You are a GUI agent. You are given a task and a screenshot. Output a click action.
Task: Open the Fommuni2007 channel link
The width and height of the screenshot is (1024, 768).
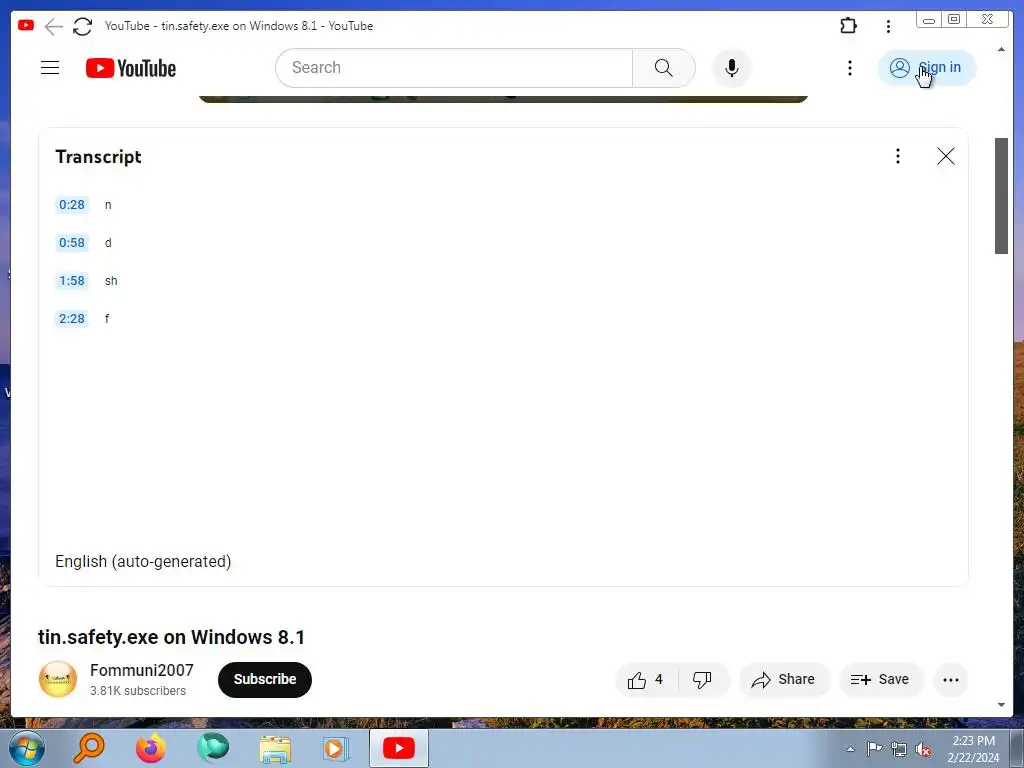(x=142, y=671)
